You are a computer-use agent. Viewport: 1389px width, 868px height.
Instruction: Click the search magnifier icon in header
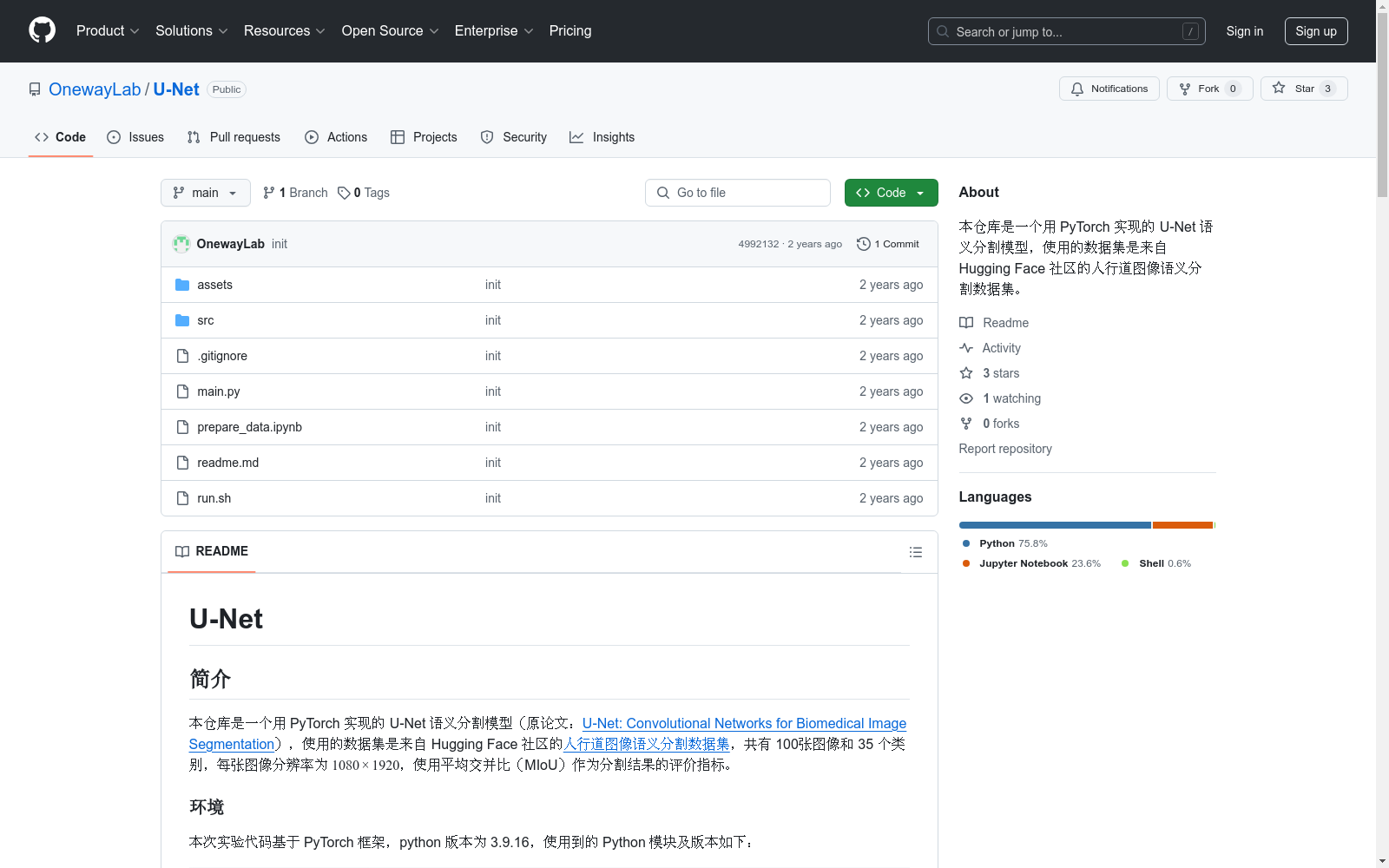click(943, 31)
